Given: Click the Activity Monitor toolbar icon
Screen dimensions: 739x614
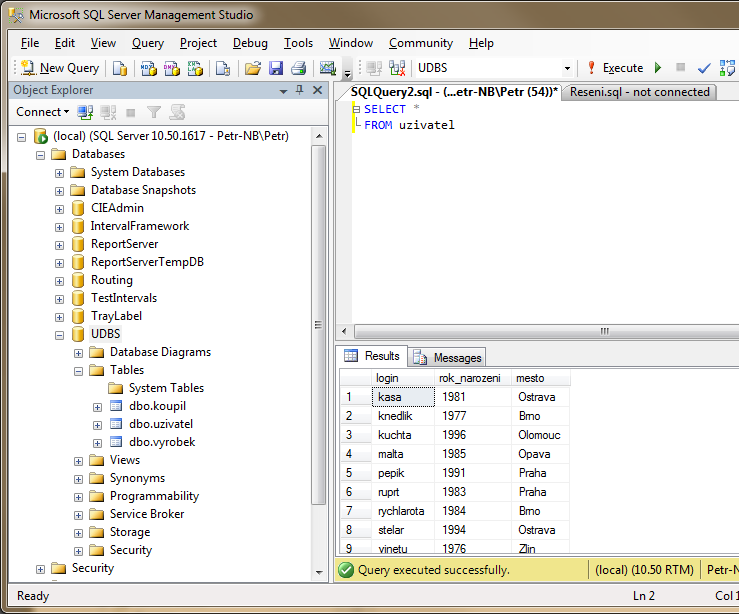Looking at the screenshot, I should 328,68.
